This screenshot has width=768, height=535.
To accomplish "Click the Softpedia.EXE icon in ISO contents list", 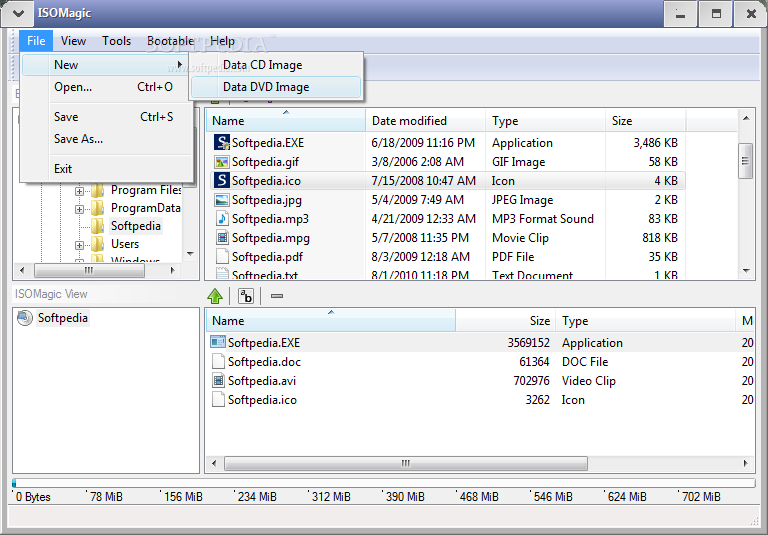I will [218, 342].
